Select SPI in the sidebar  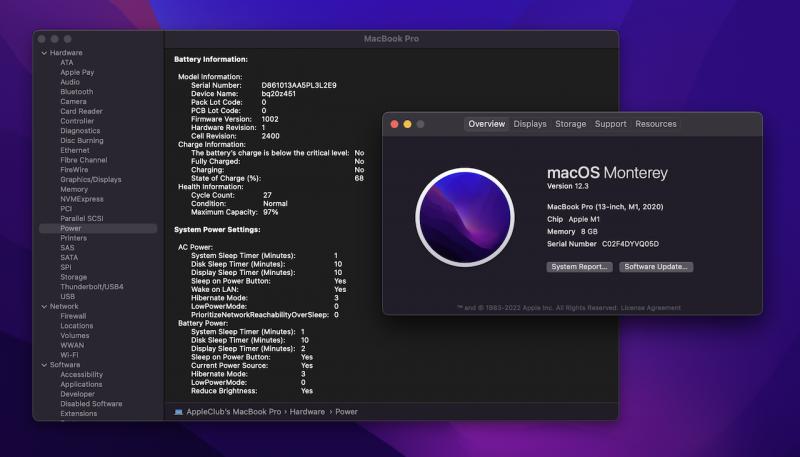pyautogui.click(x=66, y=267)
